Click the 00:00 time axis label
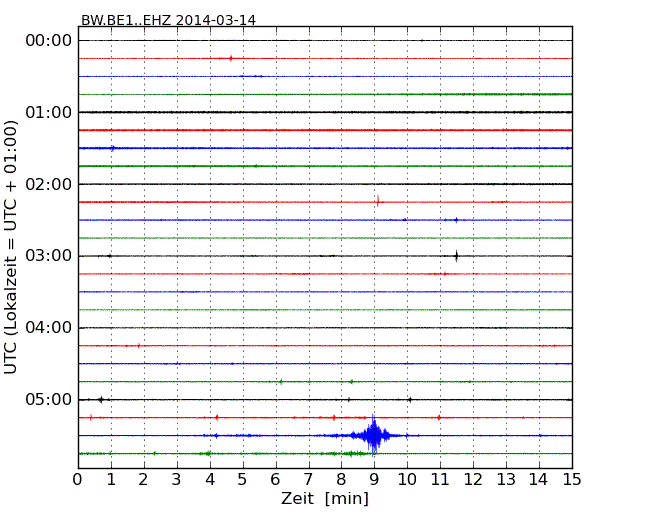The image size is (650, 520). coord(49,41)
